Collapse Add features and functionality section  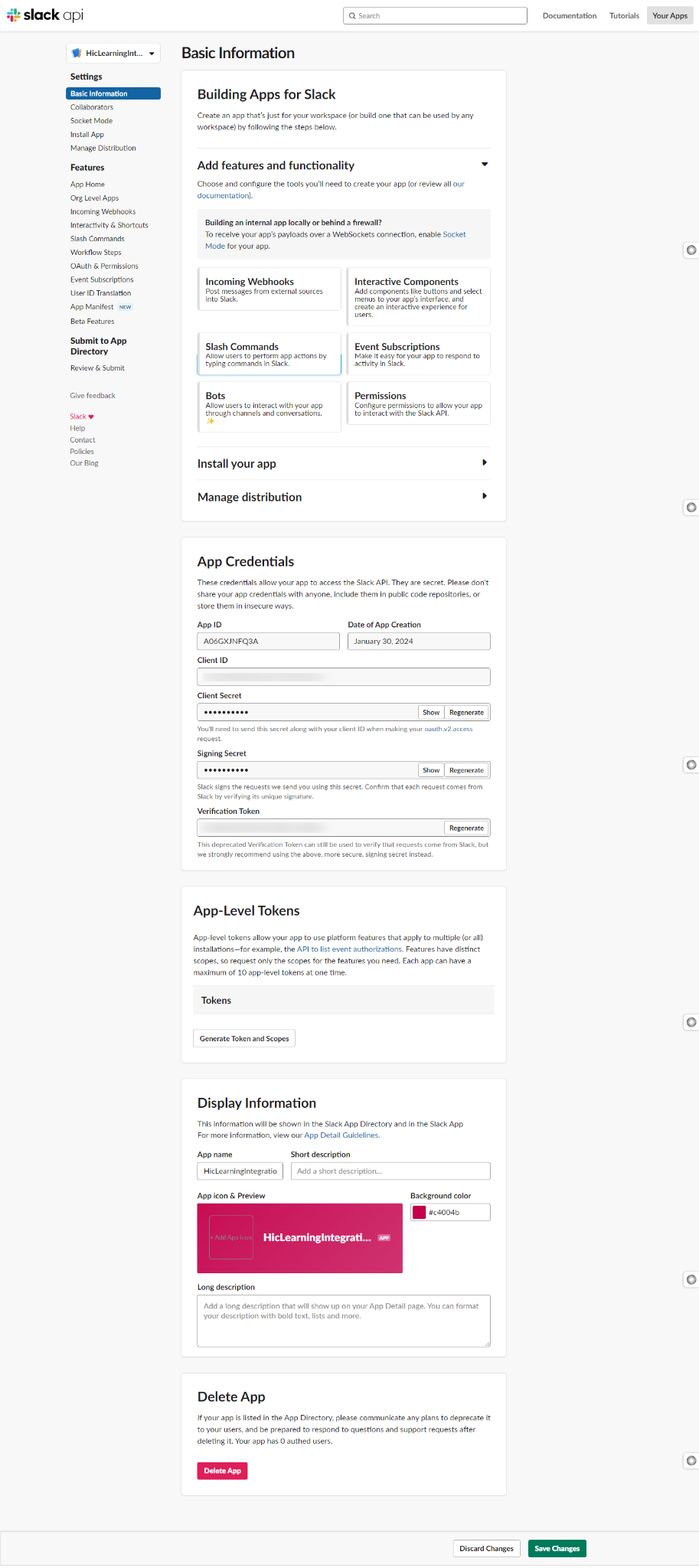(484, 165)
